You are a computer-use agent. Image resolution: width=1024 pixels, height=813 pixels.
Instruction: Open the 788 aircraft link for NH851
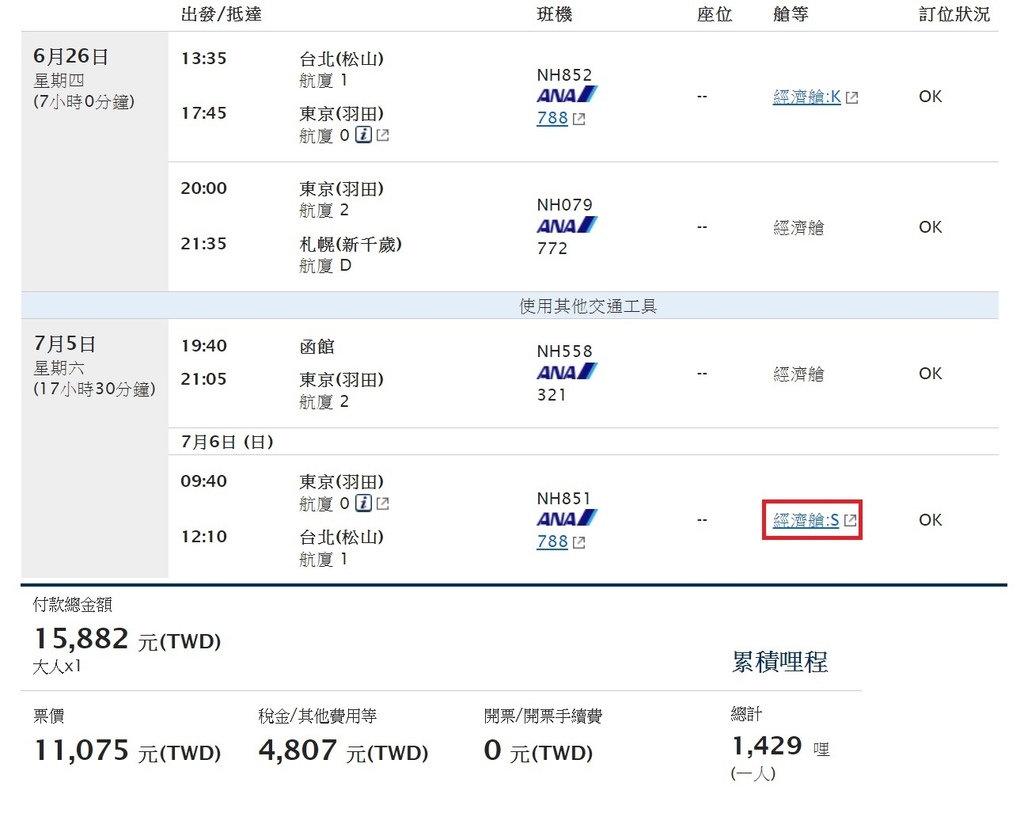point(552,541)
